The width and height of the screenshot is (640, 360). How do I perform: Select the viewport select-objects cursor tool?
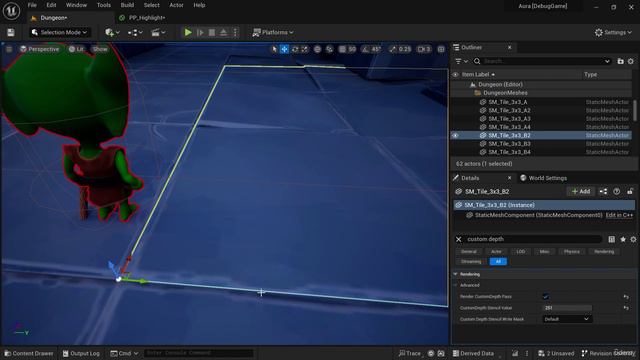(274, 49)
